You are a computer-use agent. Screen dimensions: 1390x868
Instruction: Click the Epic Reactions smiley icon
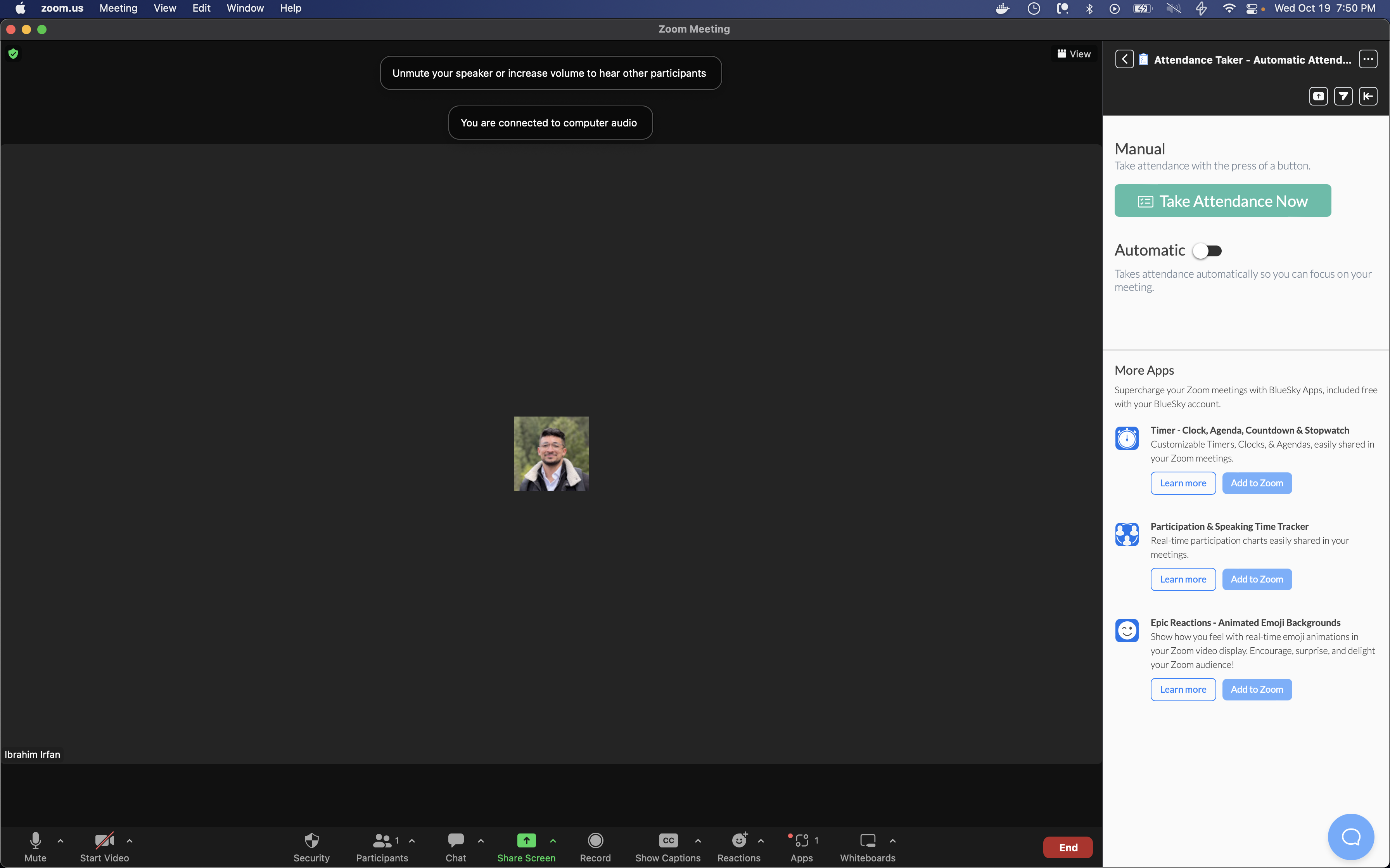coord(1127,631)
